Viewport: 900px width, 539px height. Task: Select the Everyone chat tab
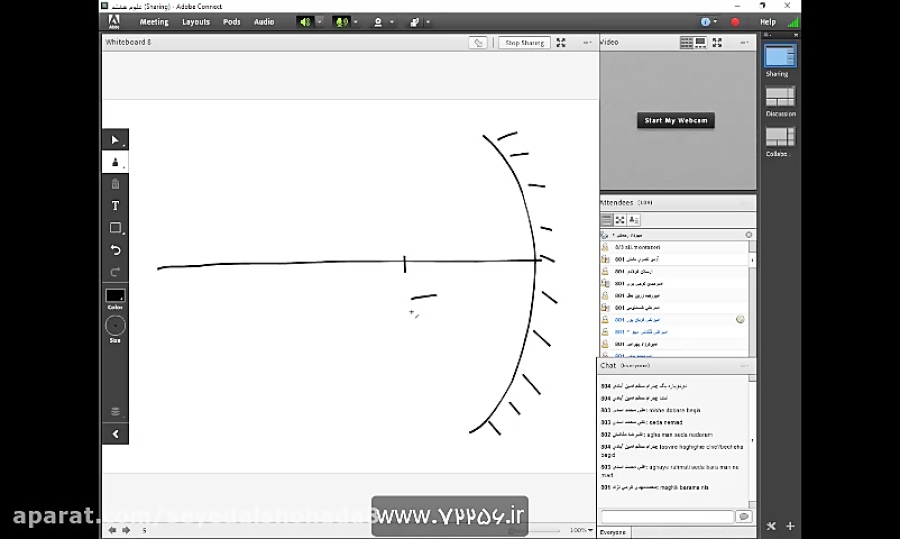point(613,532)
